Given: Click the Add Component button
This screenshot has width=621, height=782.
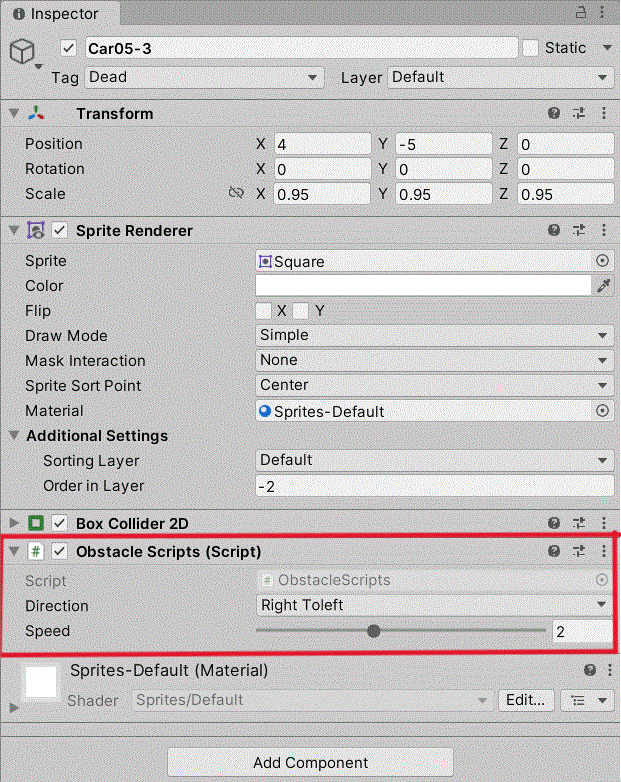Looking at the screenshot, I should click(x=310, y=763).
